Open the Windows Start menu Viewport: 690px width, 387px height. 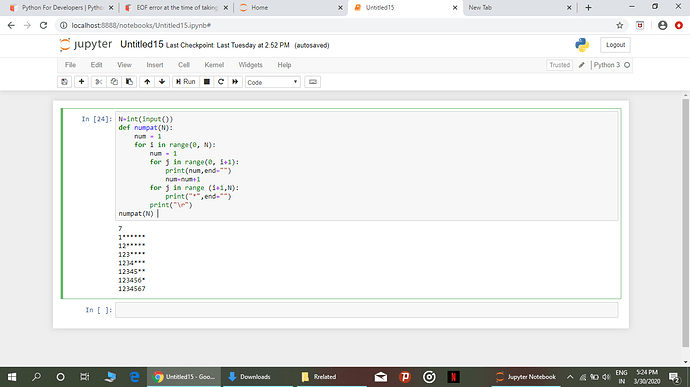[12, 377]
